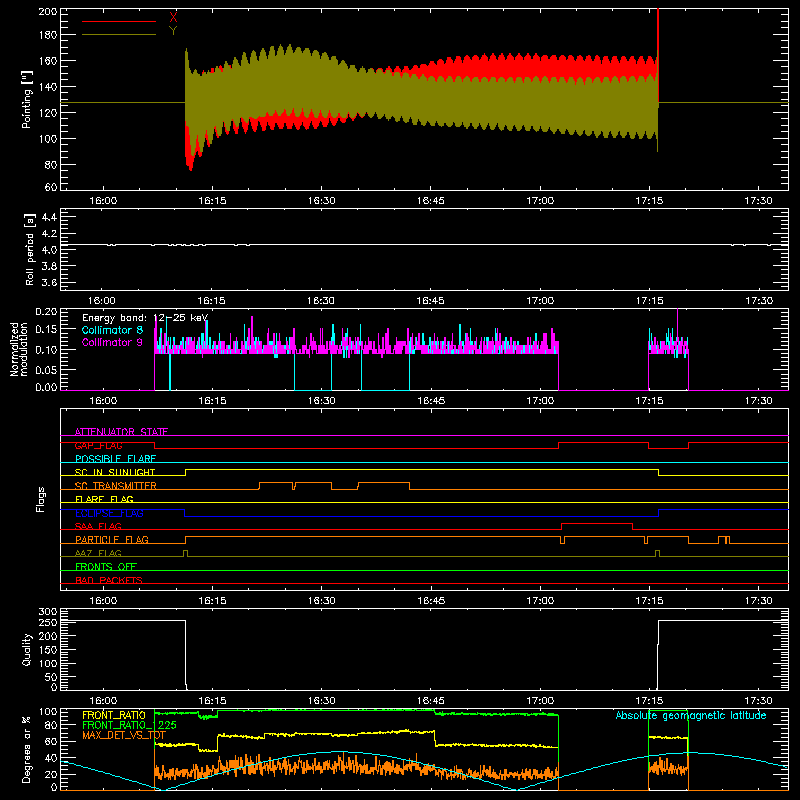Click the red X legend label
Screen dimensions: 800x800
pyautogui.click(x=173, y=18)
